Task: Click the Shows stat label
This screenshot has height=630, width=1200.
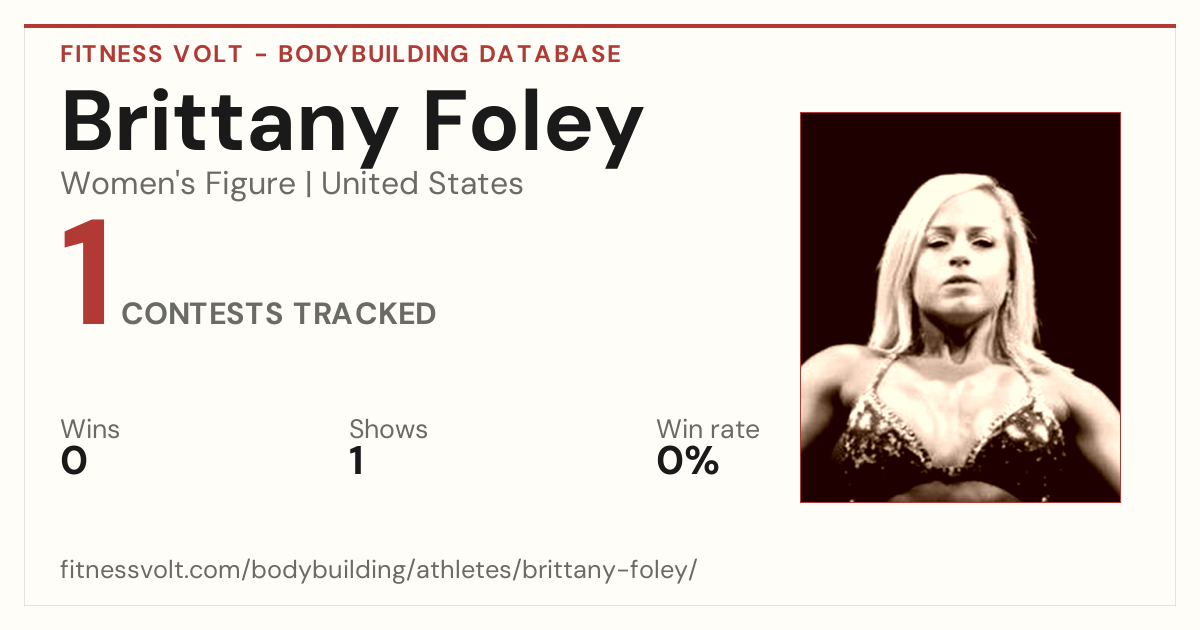Action: [x=388, y=430]
